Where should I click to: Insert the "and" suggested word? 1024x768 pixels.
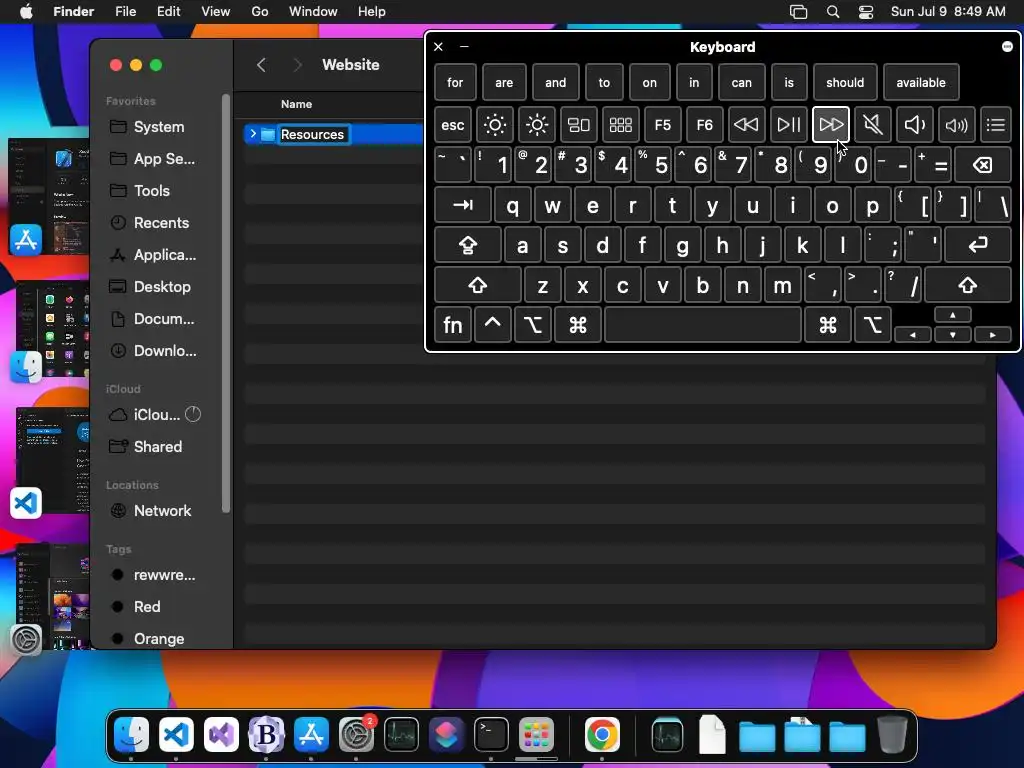click(x=555, y=82)
